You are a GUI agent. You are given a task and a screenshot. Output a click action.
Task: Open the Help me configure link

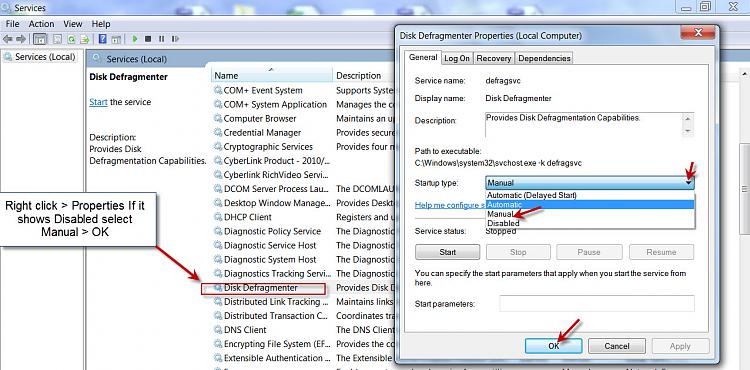(x=450, y=205)
